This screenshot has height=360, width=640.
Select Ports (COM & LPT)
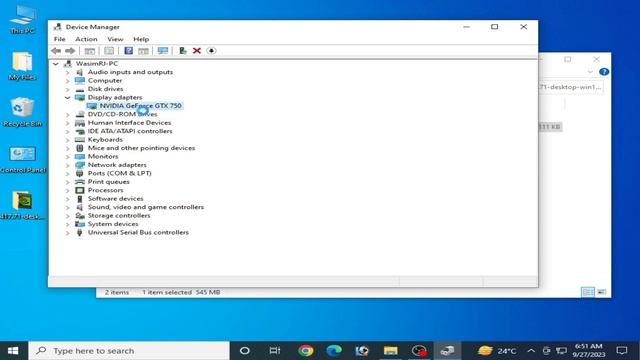(x=120, y=173)
